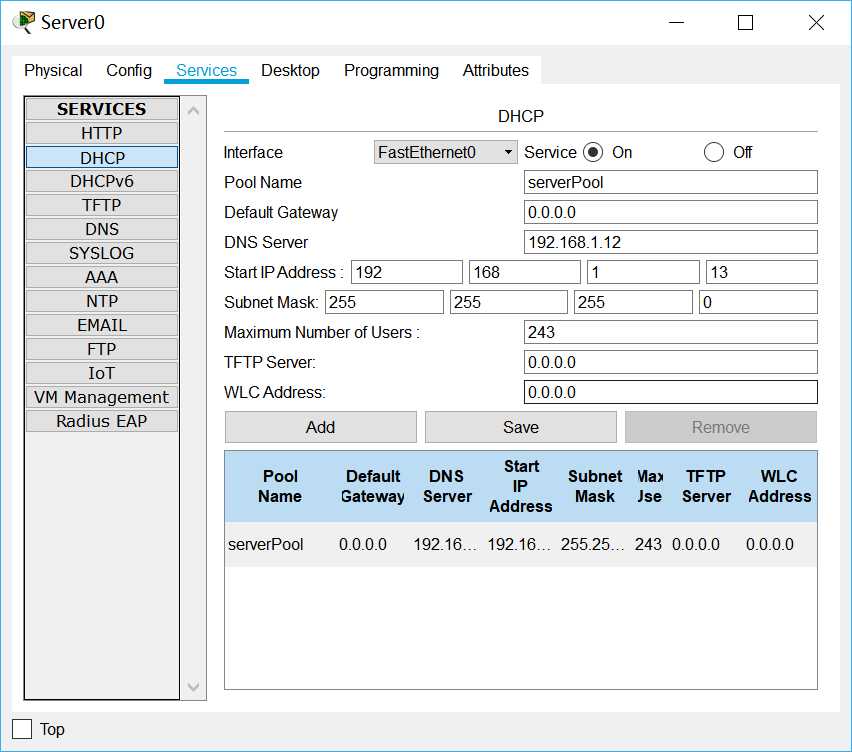Minimize the Server0 window
This screenshot has height=752, width=852.
click(x=676, y=22)
